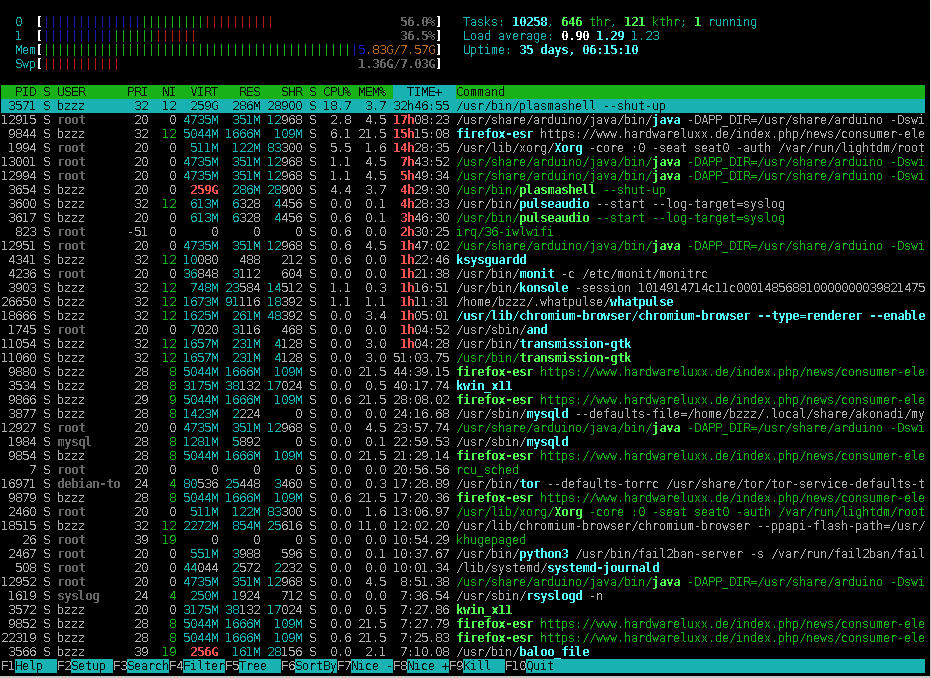
Task: Select the ksysguardd process row
Action: click(x=463, y=259)
